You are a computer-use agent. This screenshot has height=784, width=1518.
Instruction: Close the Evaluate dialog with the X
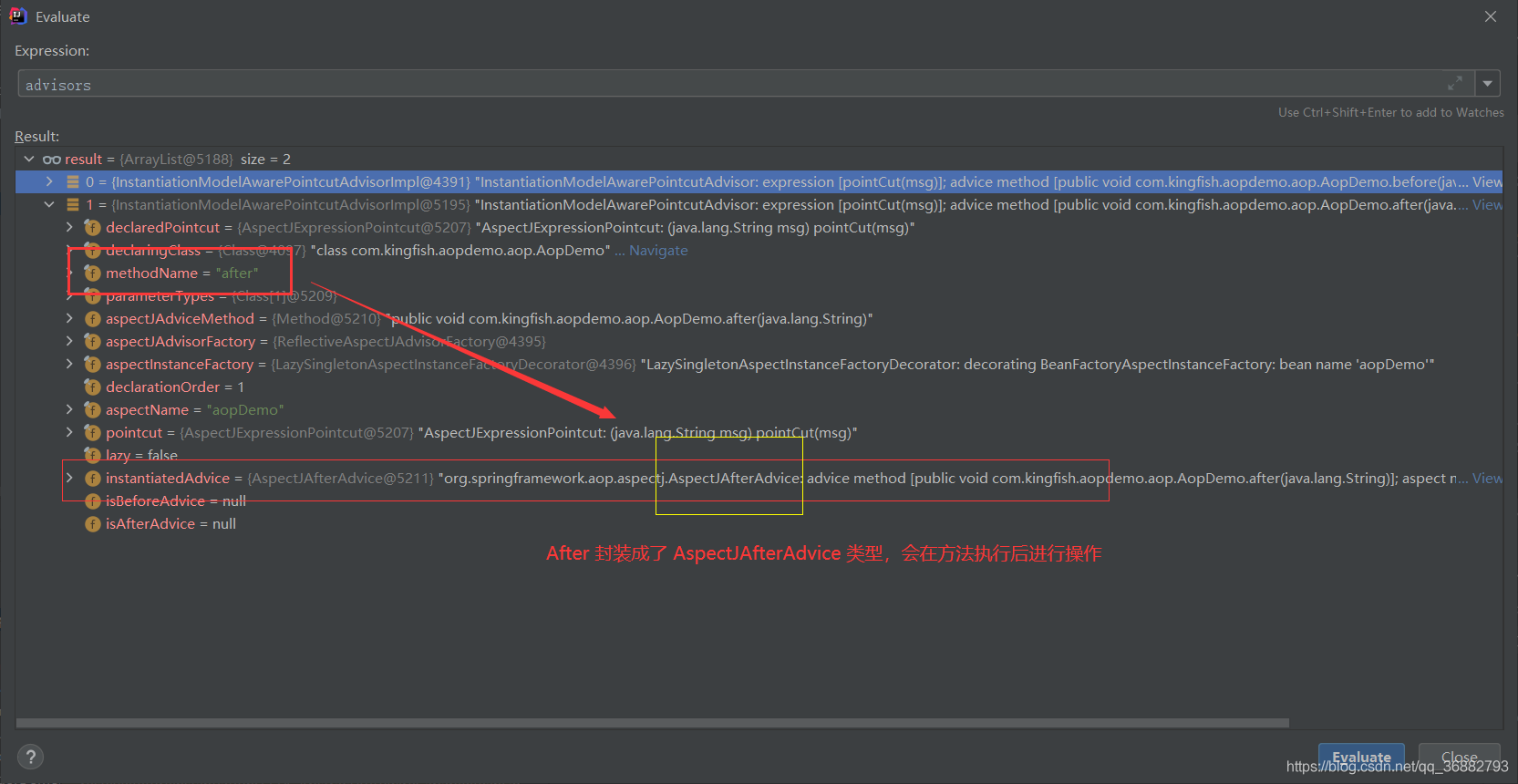click(x=1491, y=16)
